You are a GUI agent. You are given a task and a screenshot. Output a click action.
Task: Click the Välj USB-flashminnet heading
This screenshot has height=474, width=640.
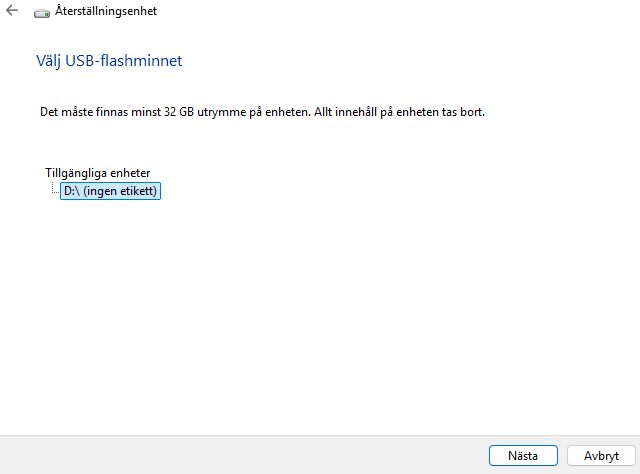tap(109, 61)
